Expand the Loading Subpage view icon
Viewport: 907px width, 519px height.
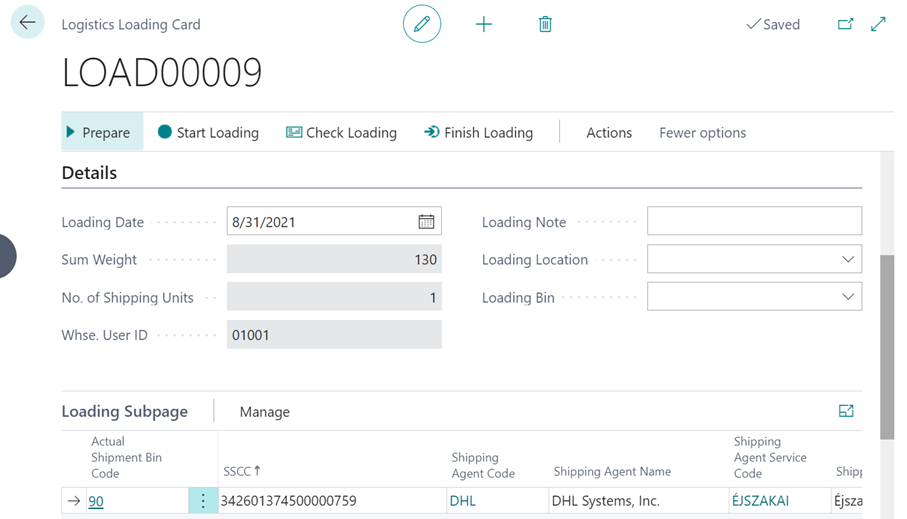click(846, 411)
